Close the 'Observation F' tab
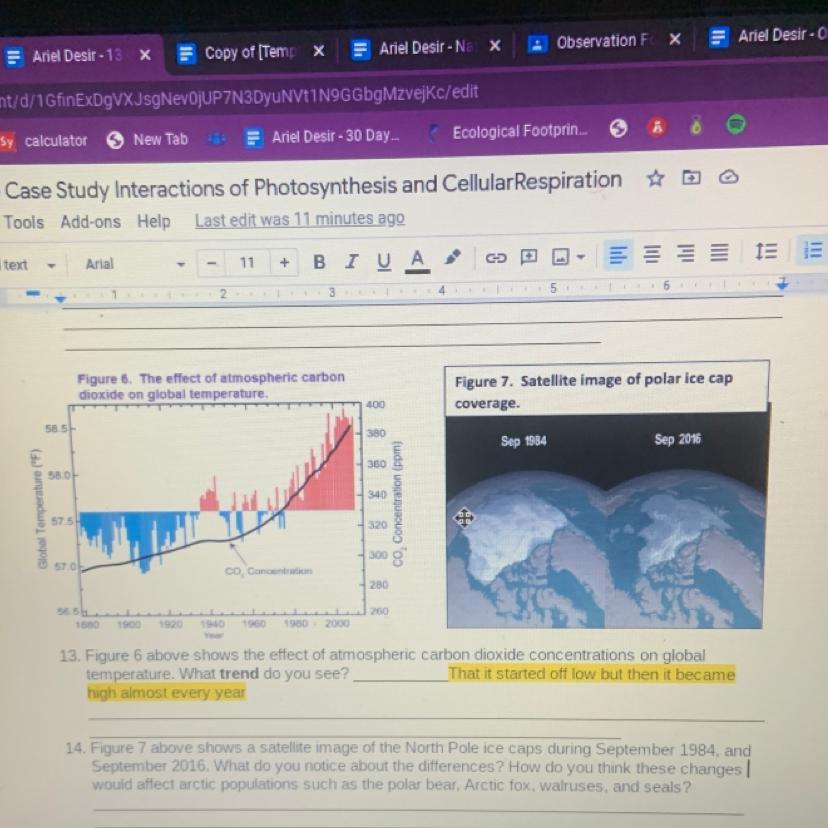The width and height of the screenshot is (828, 828). (x=675, y=39)
